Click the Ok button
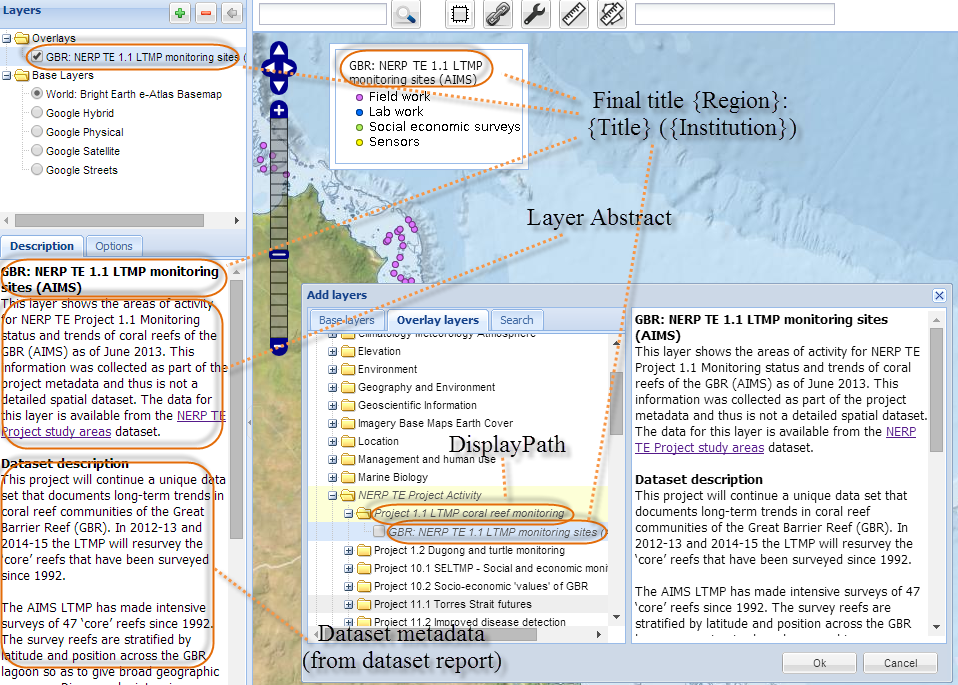 [x=819, y=663]
